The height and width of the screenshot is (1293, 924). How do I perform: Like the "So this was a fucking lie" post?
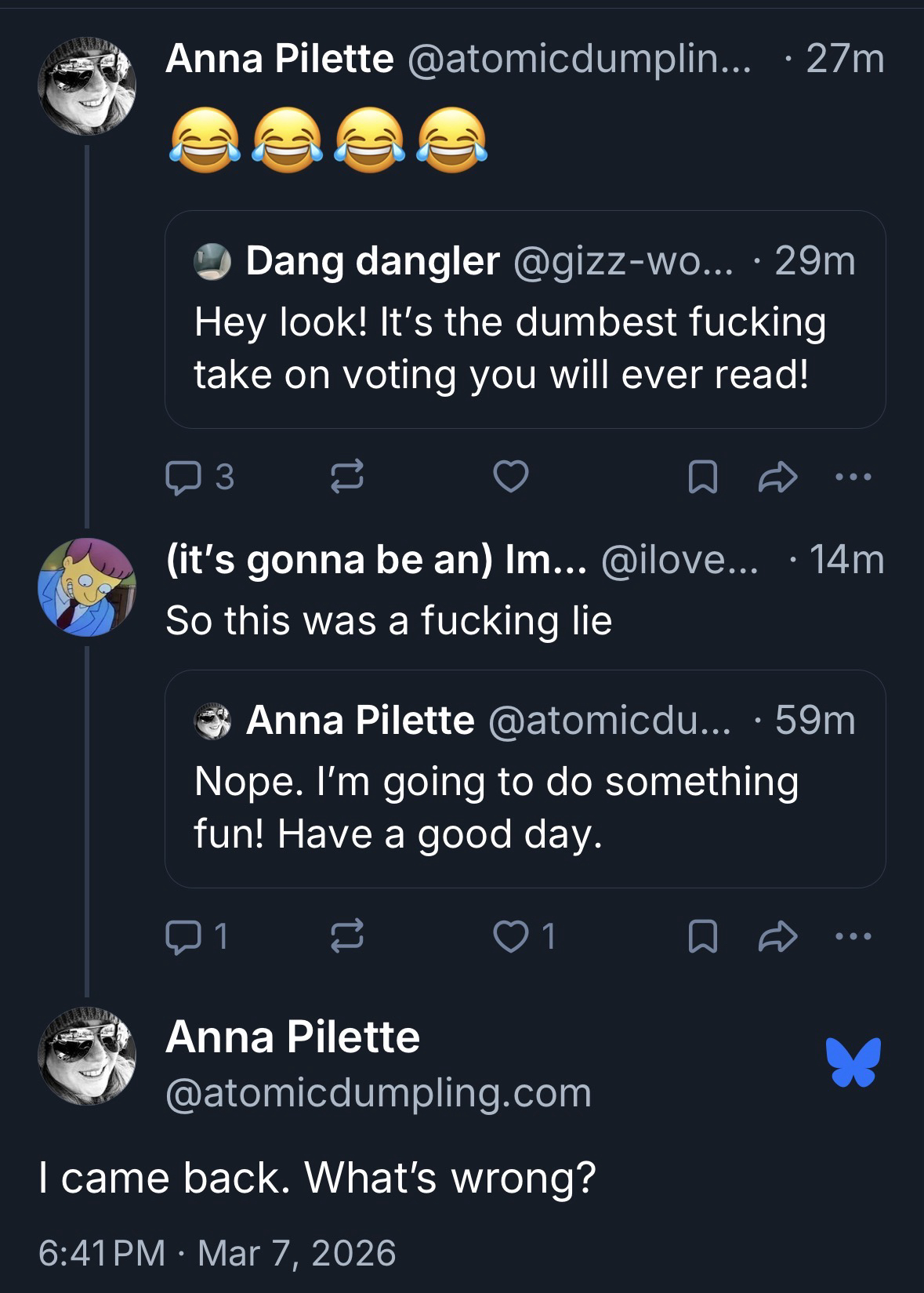coord(511,936)
